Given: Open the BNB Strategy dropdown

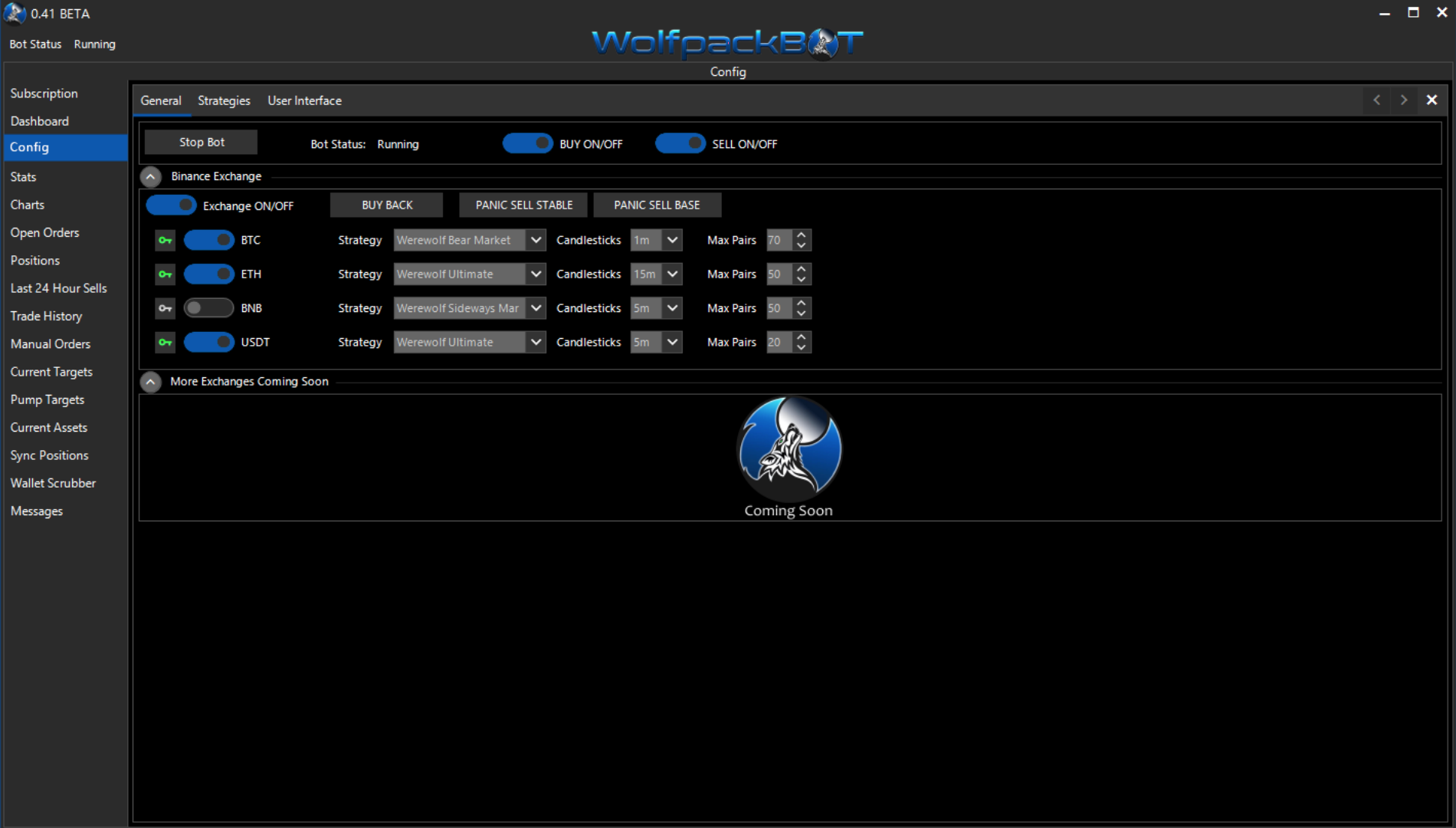Looking at the screenshot, I should click(x=469, y=307).
